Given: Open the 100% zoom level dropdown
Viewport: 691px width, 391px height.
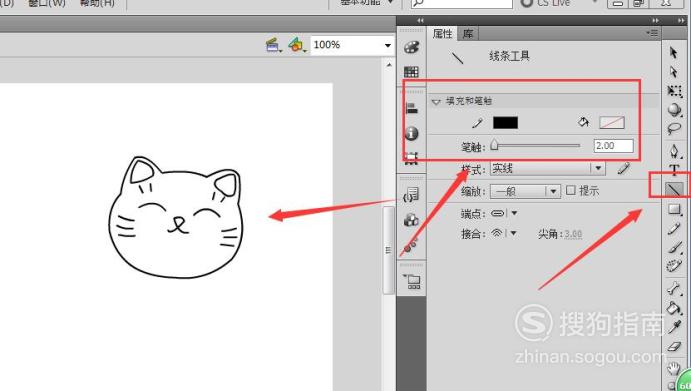Looking at the screenshot, I should point(352,45).
